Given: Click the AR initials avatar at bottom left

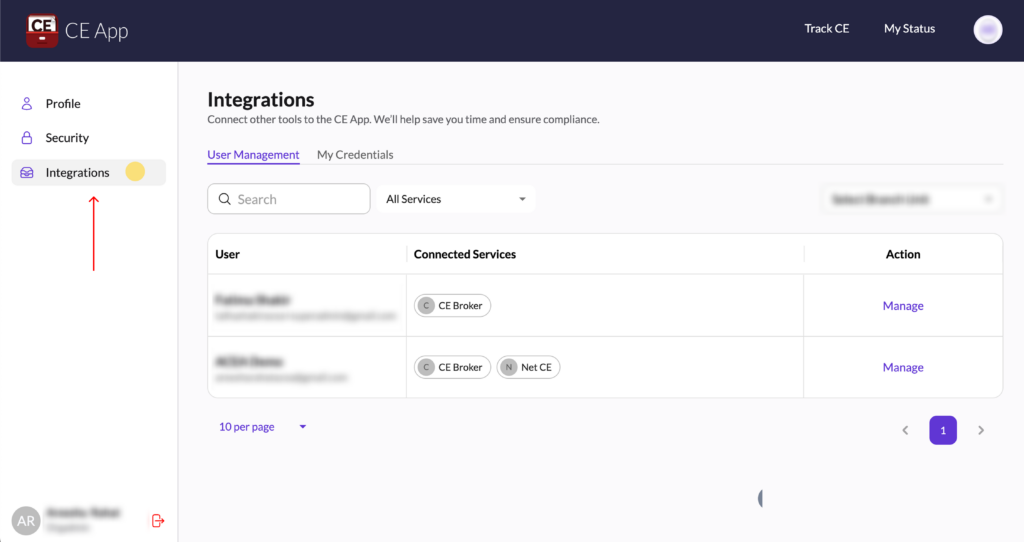Looking at the screenshot, I should pos(26,520).
